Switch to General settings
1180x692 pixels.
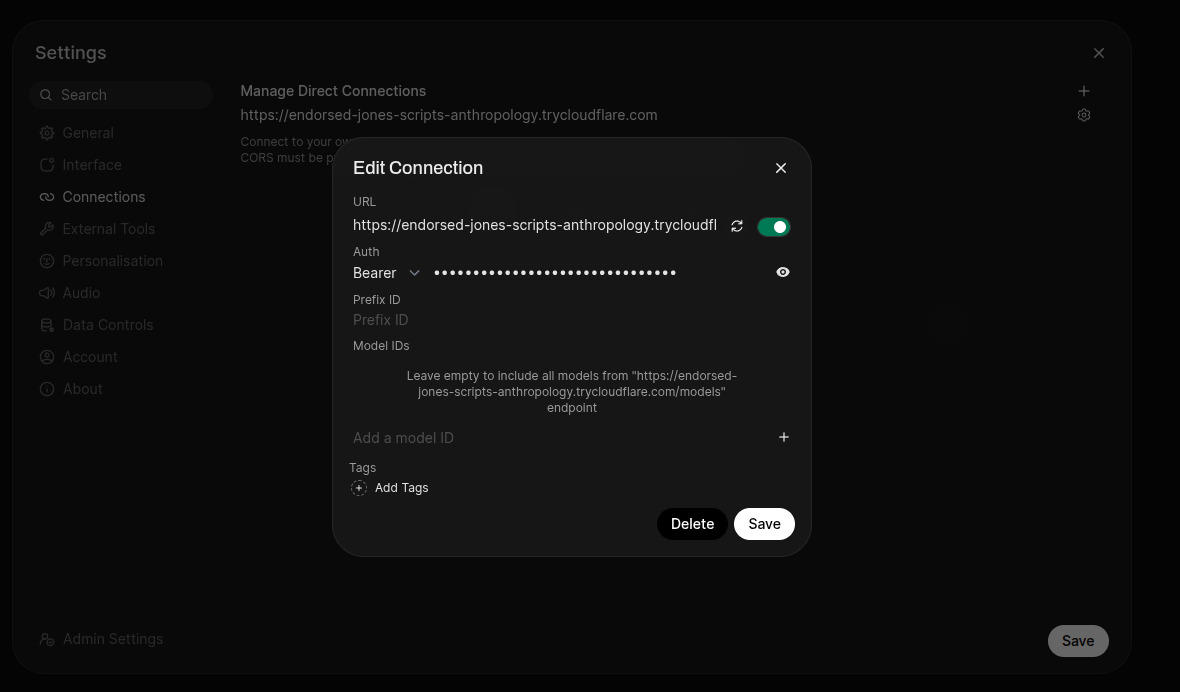tap(46, 133)
